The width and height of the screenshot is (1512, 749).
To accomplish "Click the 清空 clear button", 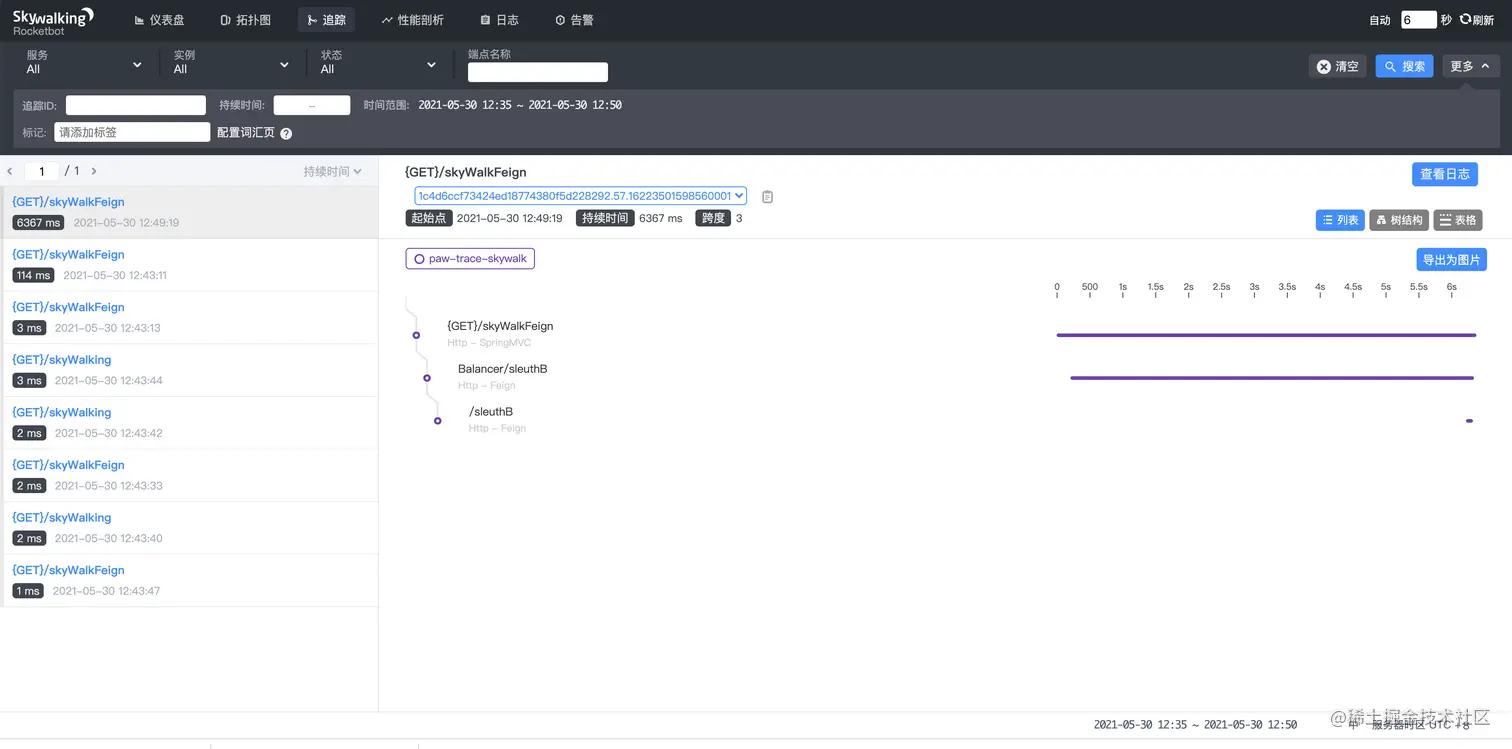I will coord(1337,66).
